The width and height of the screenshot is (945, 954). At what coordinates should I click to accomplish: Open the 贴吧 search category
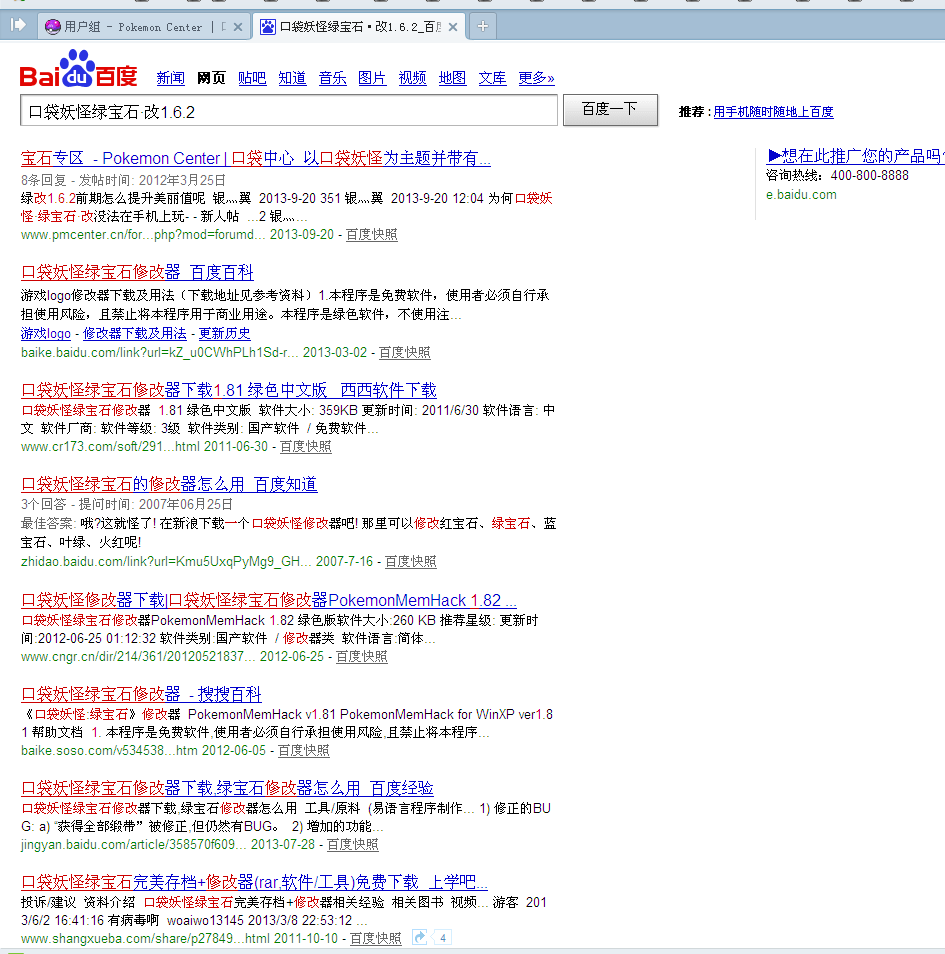pyautogui.click(x=252, y=78)
